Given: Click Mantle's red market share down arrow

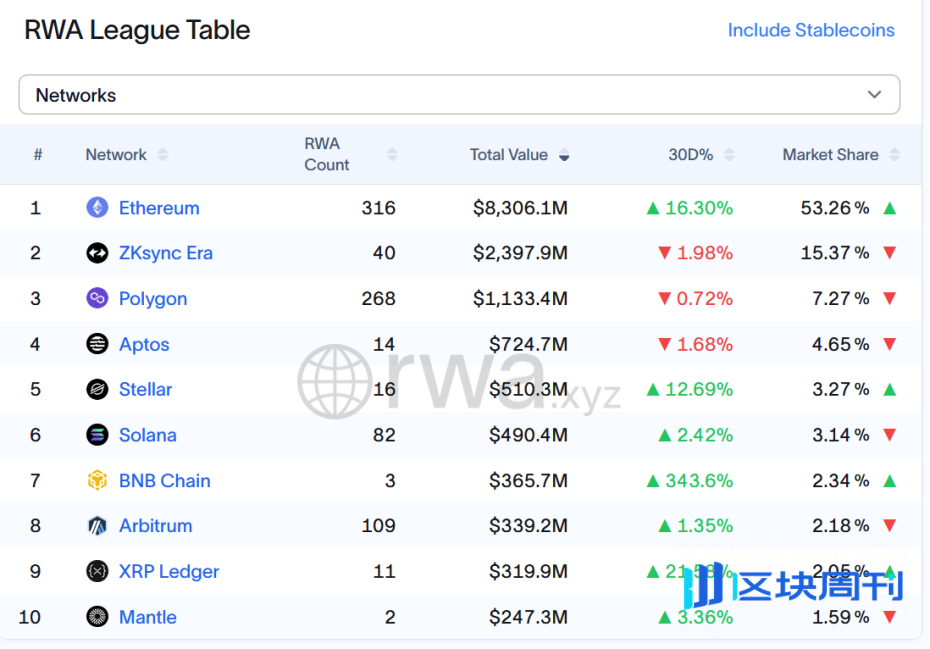Looking at the screenshot, I should tap(890, 617).
